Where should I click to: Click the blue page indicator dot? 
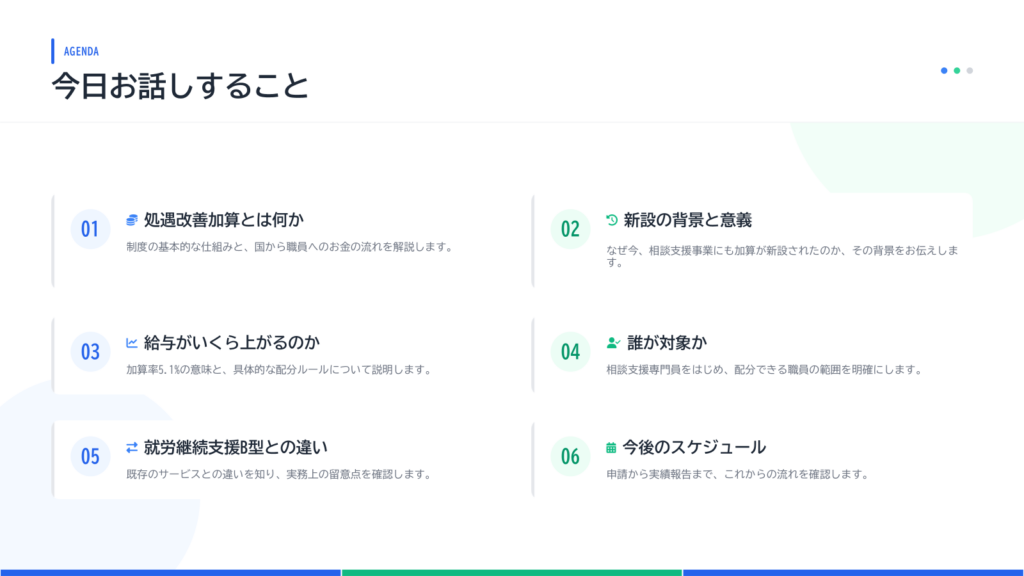(x=944, y=71)
